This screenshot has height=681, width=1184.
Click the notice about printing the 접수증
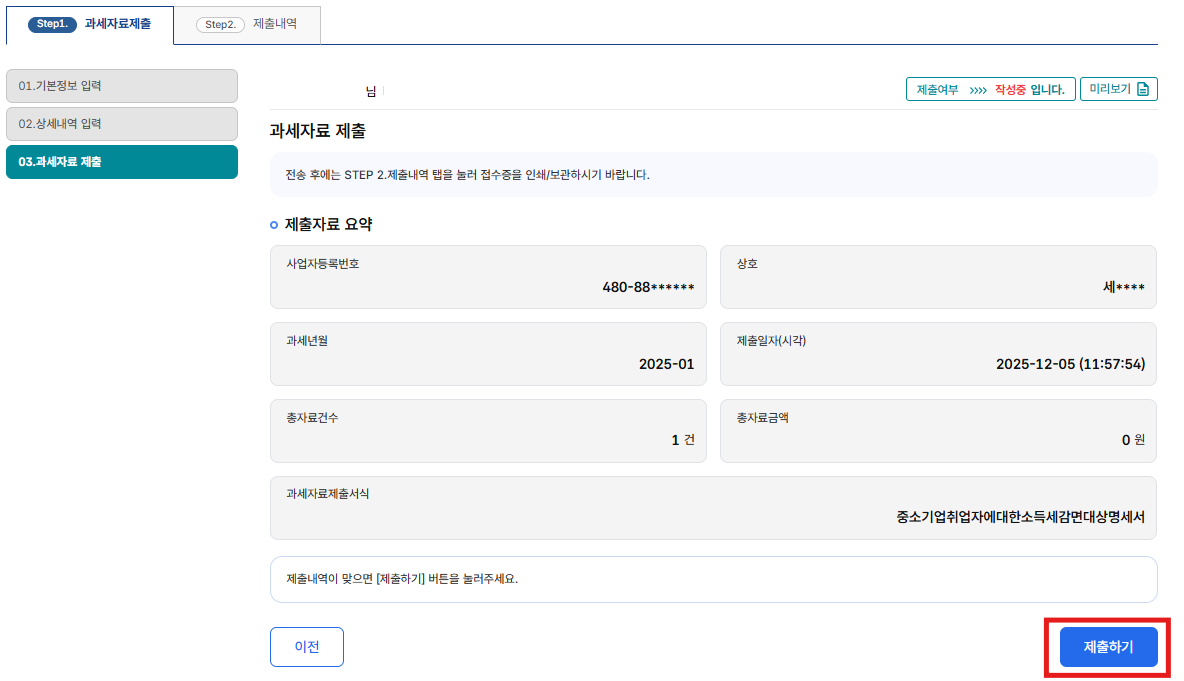point(713,175)
